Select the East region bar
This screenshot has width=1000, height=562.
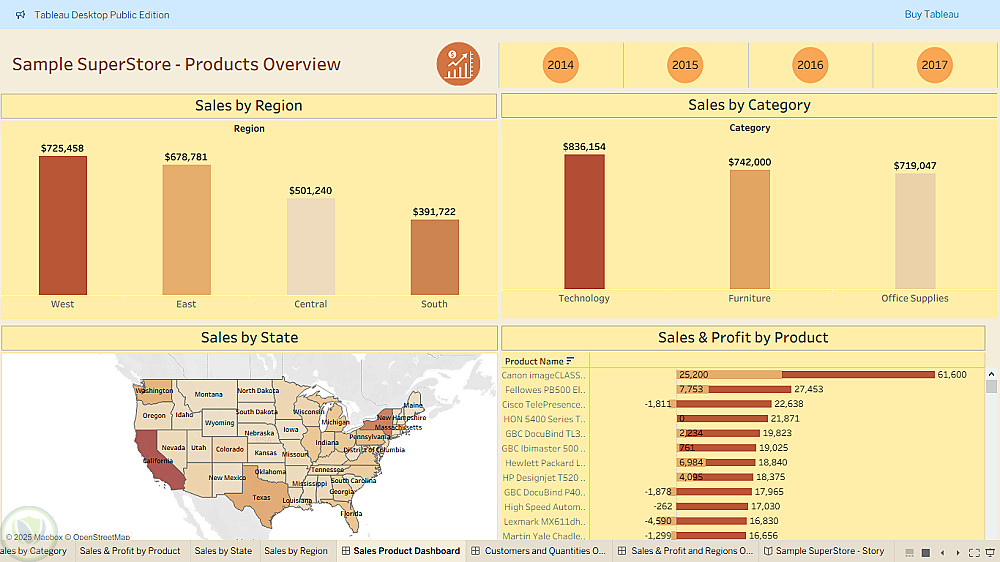[x=186, y=230]
